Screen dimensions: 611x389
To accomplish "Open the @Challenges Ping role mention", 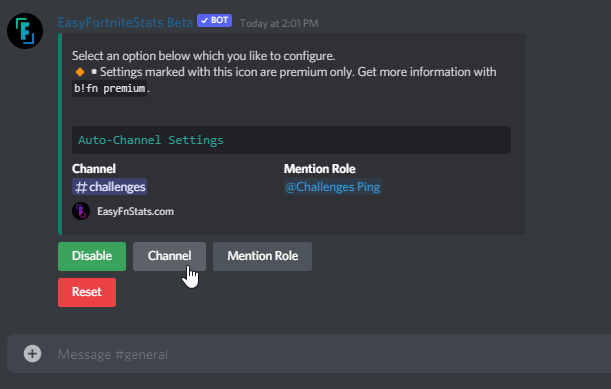I will coord(333,187).
